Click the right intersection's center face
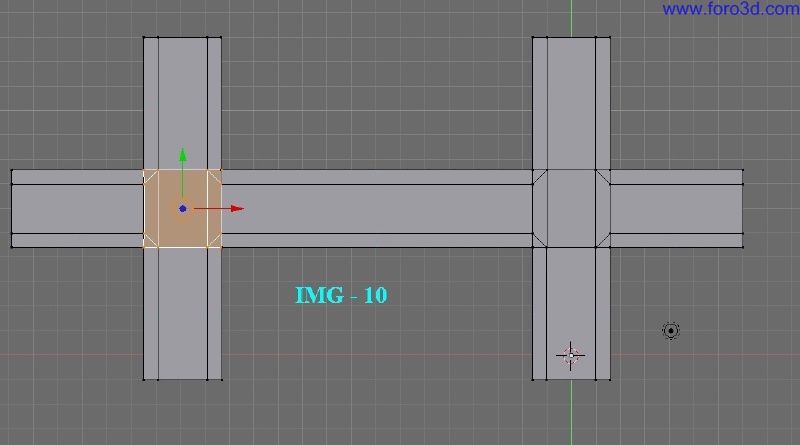 [x=571, y=208]
